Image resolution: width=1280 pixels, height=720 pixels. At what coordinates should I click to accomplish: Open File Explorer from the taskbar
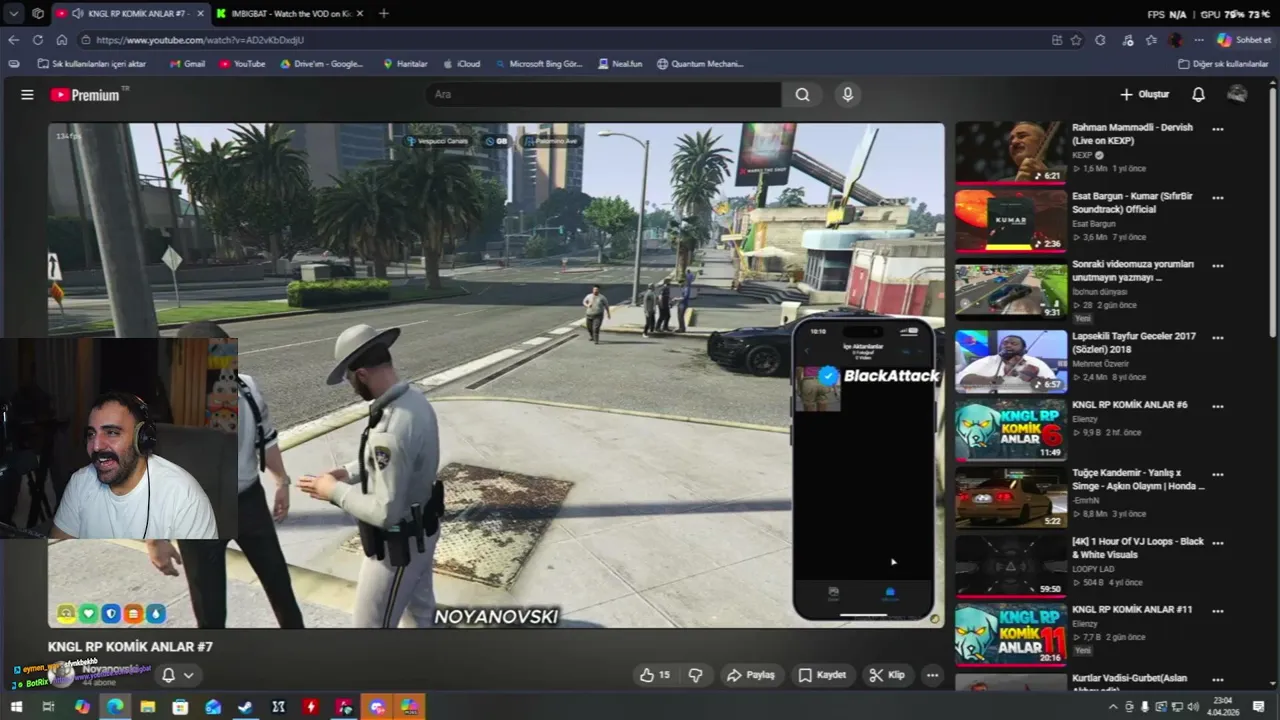pos(147,707)
